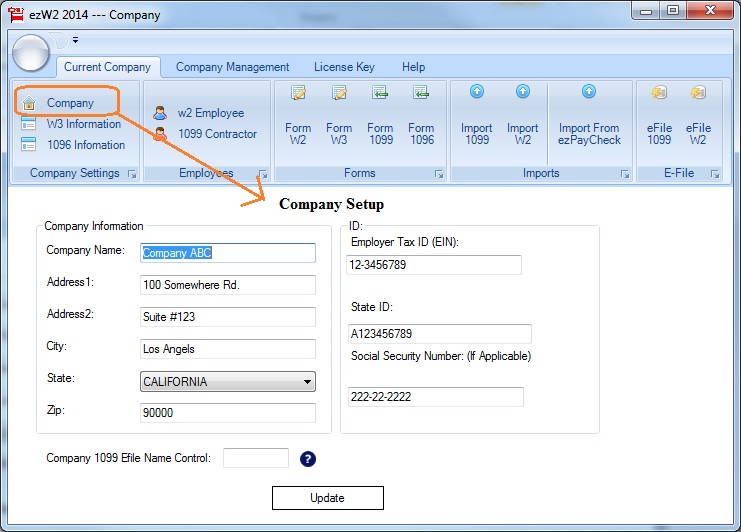
Task: Expand the Company Settings group launcher
Action: 131,174
